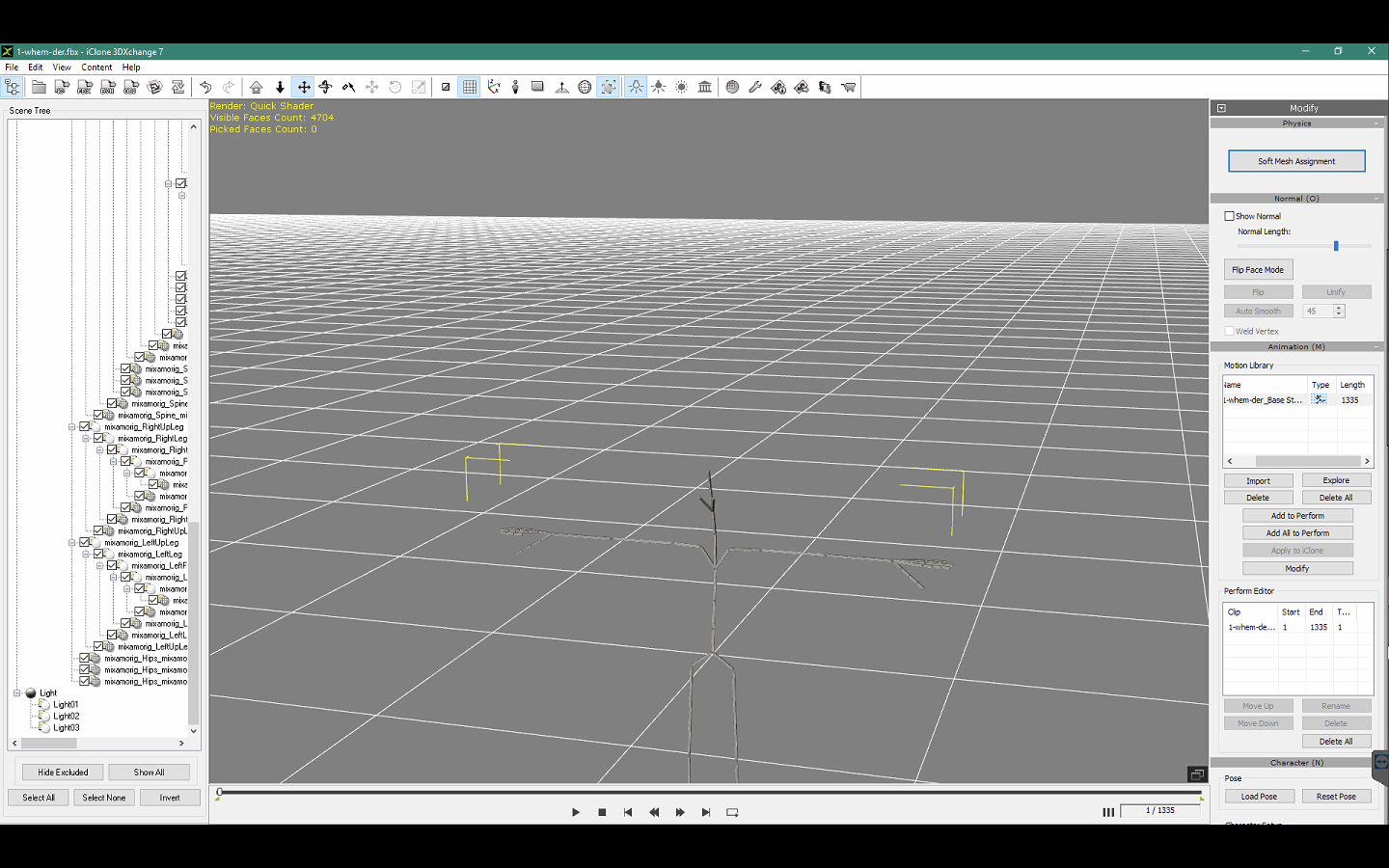Screen dimensions: 1389x868
Task: Open the File menu
Action: [x=12, y=68]
